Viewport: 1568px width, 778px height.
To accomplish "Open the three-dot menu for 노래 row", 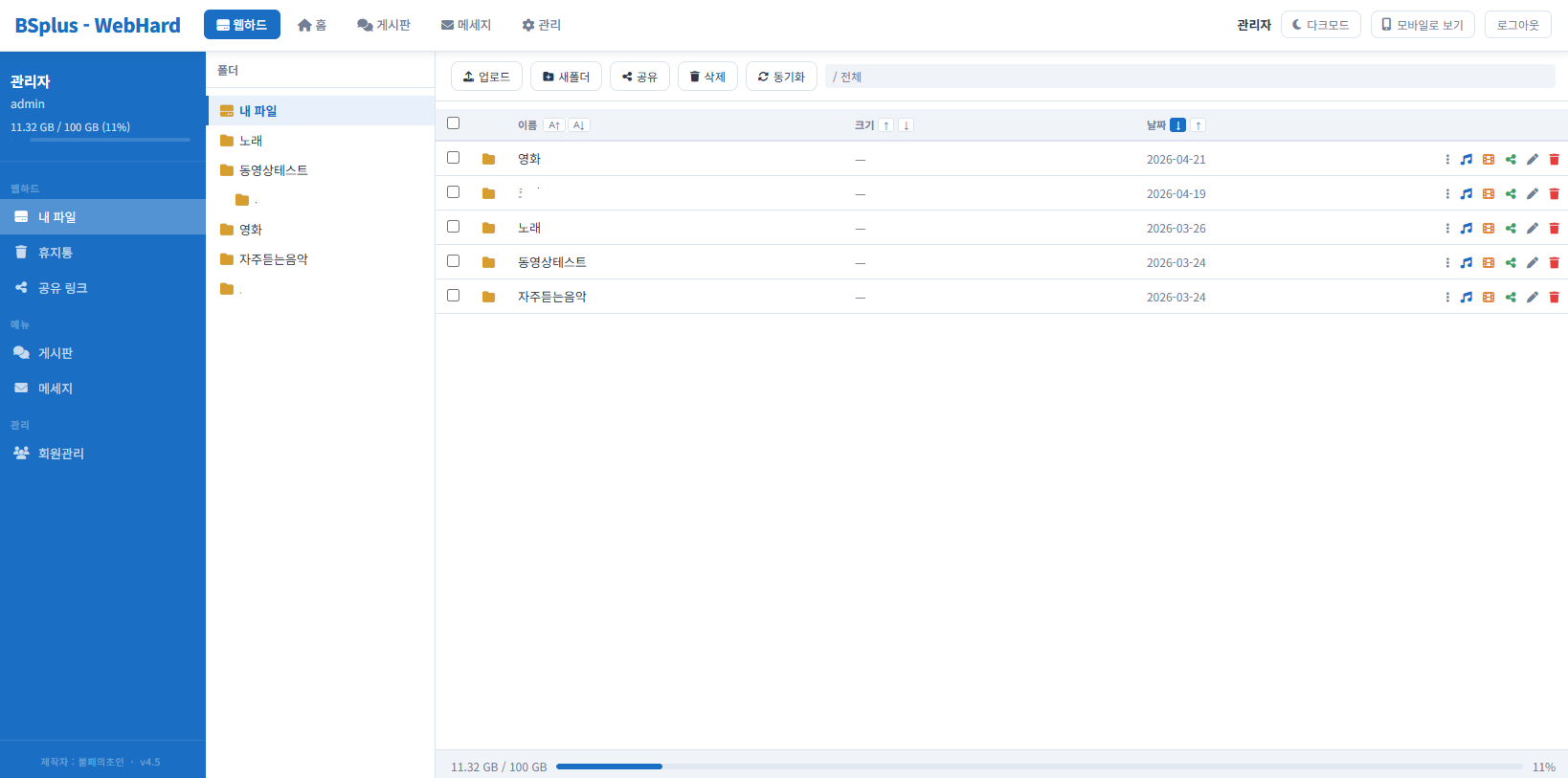I will (x=1447, y=229).
